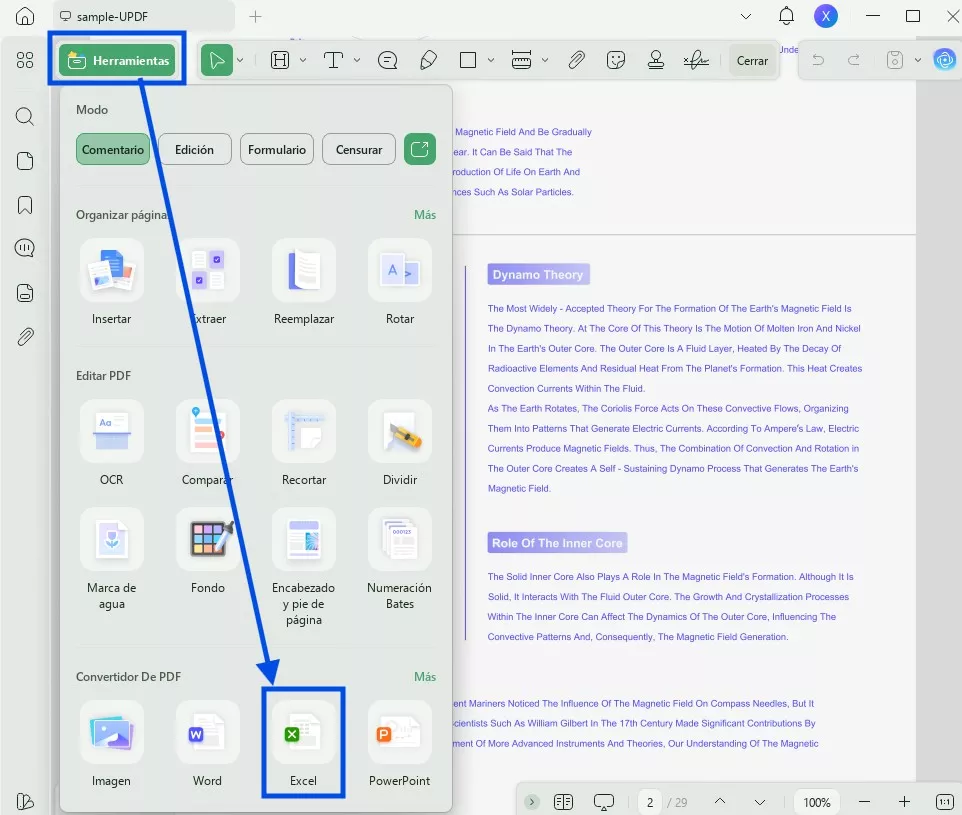Convert PDF to Imagen
Image resolution: width=962 pixels, height=815 pixels.
tap(112, 744)
